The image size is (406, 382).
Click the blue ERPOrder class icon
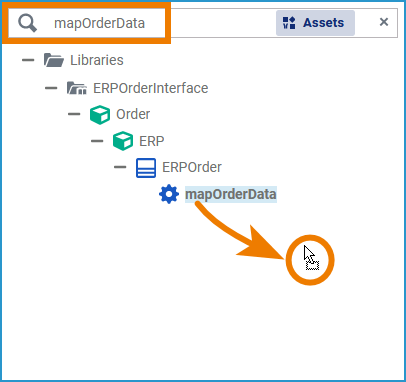click(x=146, y=167)
